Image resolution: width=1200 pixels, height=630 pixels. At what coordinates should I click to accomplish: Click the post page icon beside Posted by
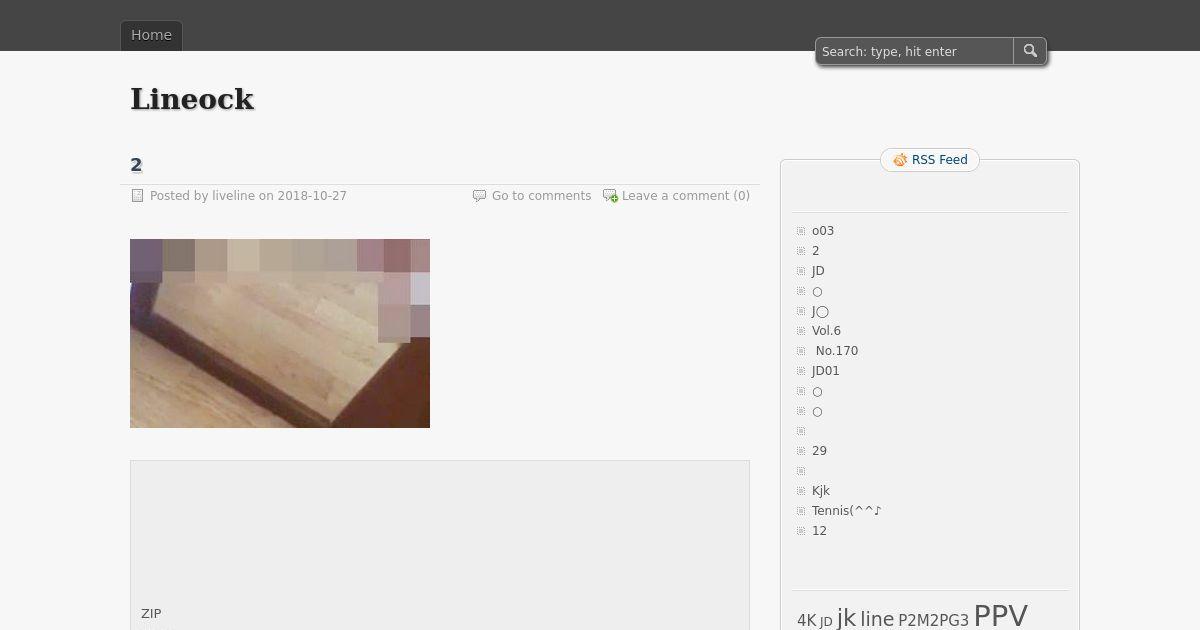click(138, 196)
